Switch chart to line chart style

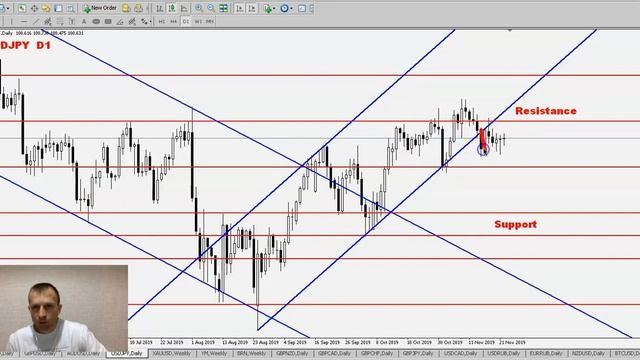tap(184, 8)
